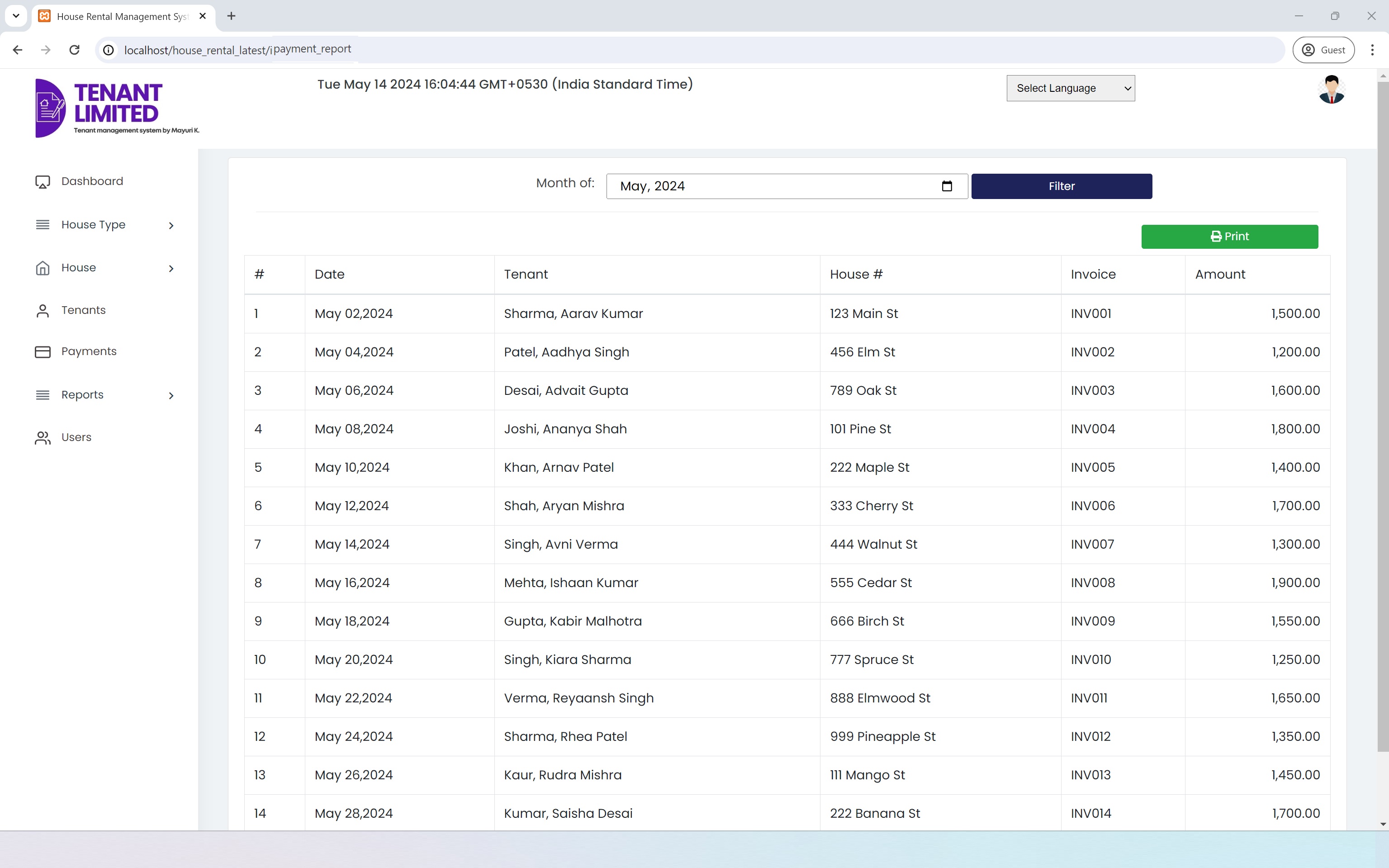This screenshot has height=868, width=1389.
Task: Click the Tenants person icon
Action: [x=43, y=311]
